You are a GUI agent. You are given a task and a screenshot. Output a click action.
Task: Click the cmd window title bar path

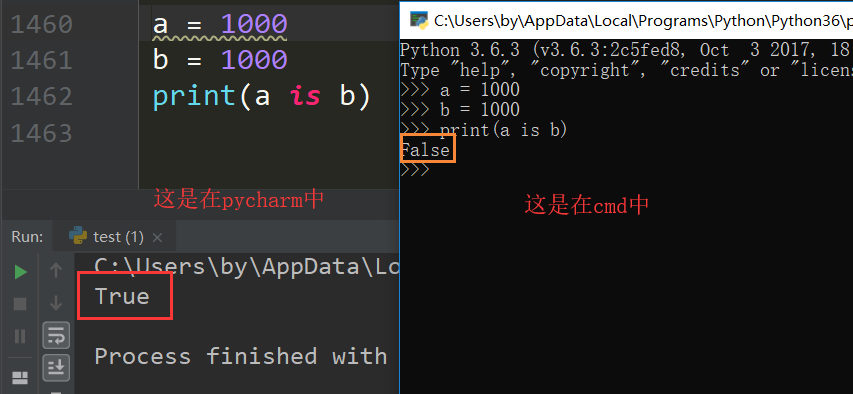pos(643,20)
